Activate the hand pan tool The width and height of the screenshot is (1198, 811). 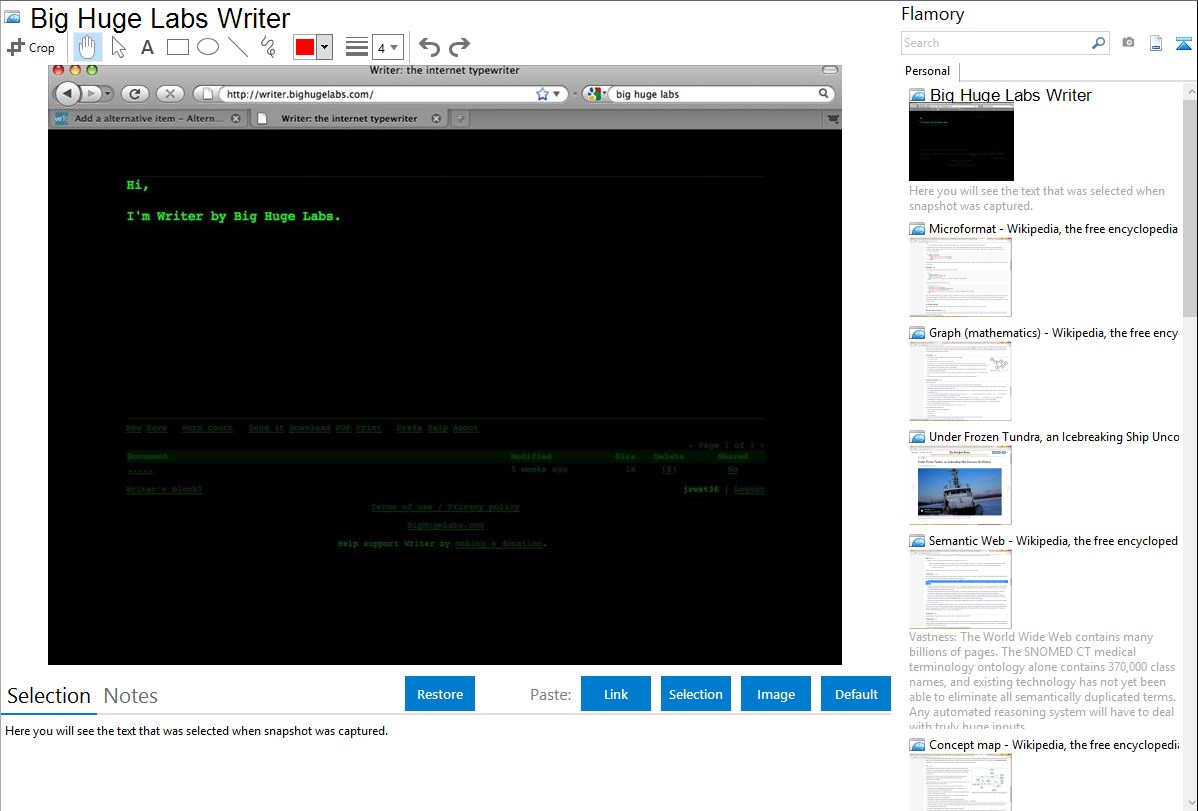pos(87,47)
